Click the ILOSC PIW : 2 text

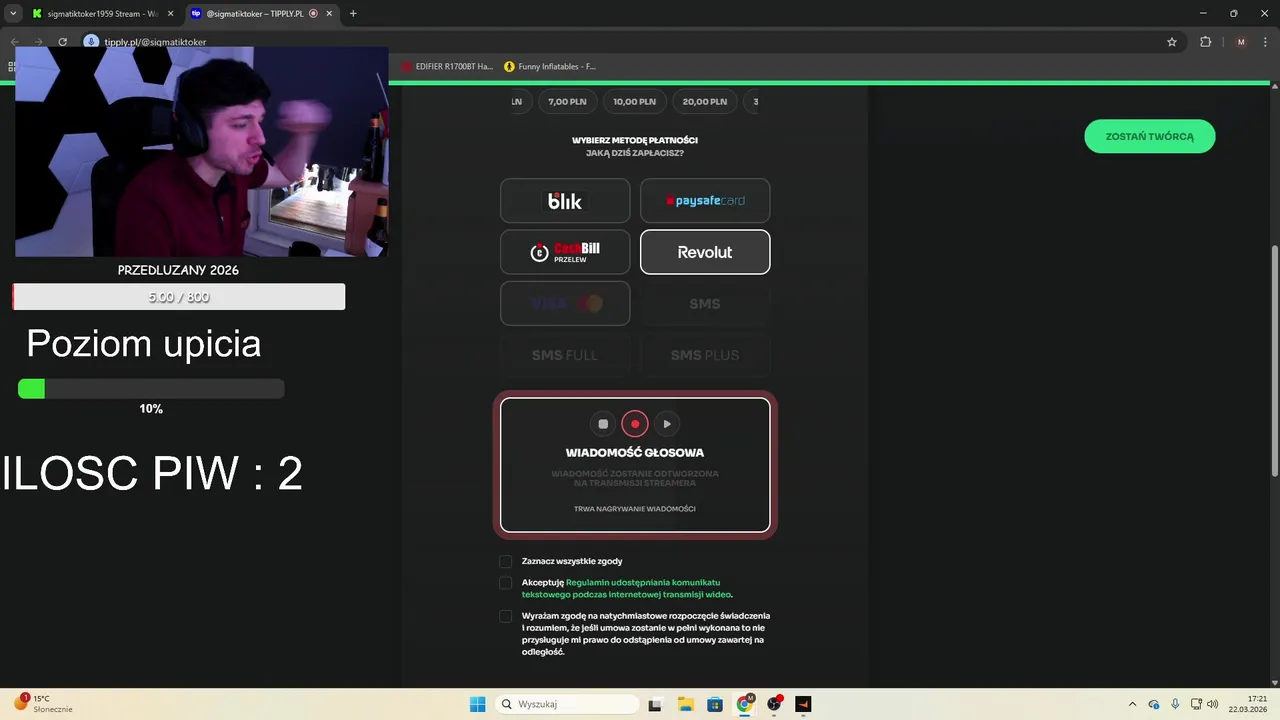pos(152,473)
